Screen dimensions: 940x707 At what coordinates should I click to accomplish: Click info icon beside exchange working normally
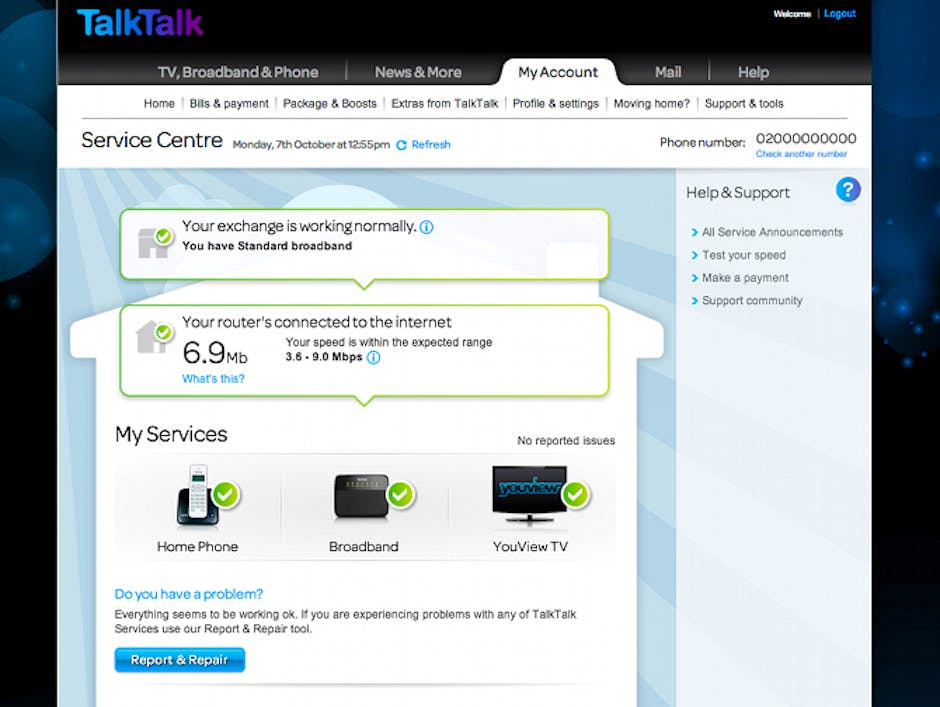pos(426,227)
